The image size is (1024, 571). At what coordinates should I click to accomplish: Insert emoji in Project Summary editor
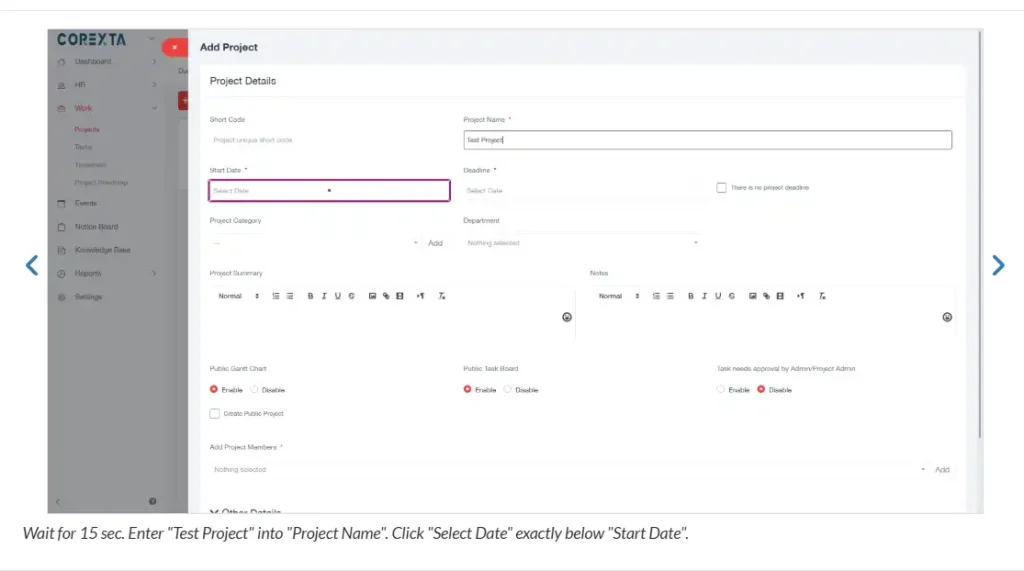tap(567, 317)
